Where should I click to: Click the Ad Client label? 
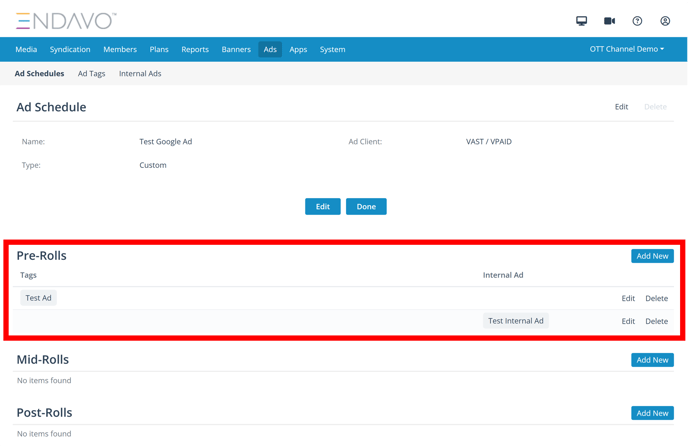tap(365, 142)
